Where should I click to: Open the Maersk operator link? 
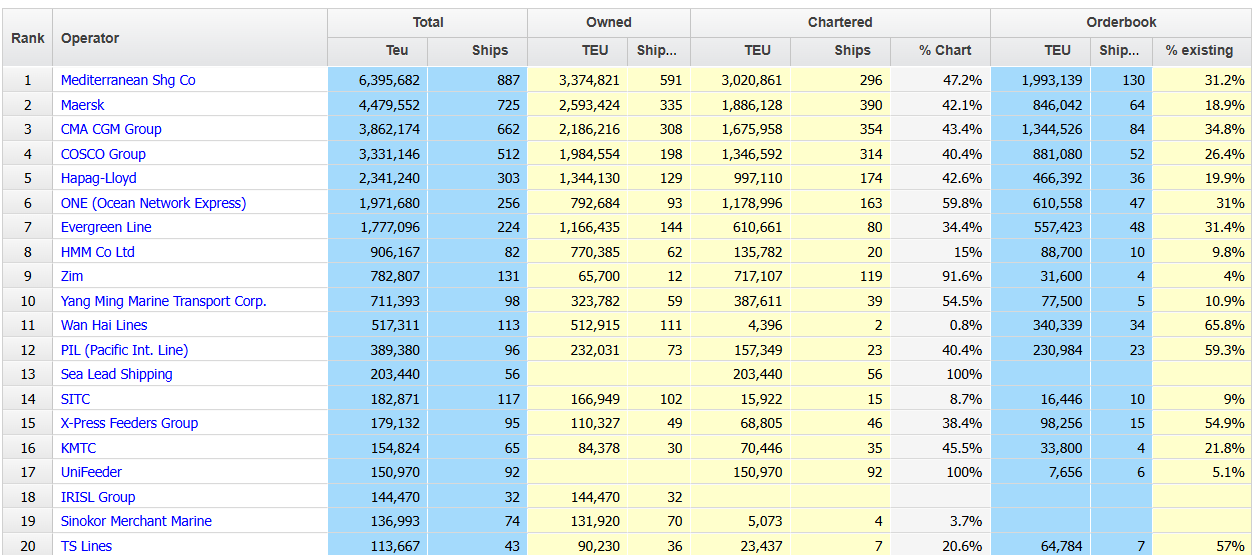[82, 105]
